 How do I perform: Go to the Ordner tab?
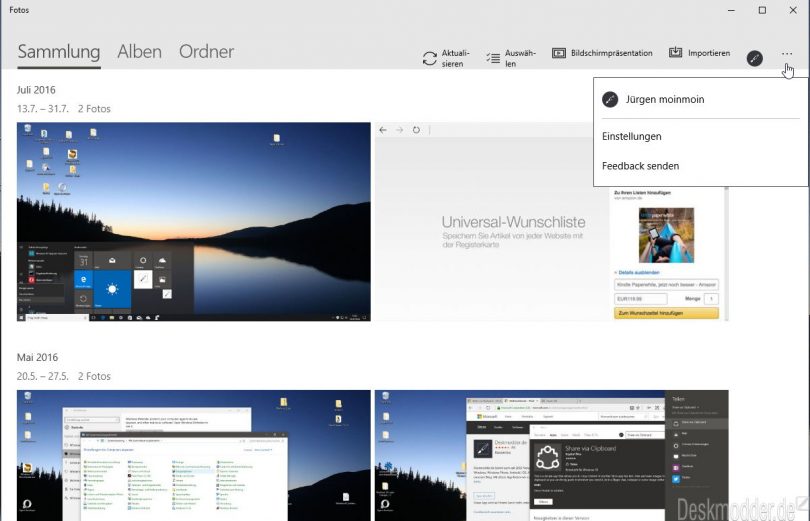206,52
